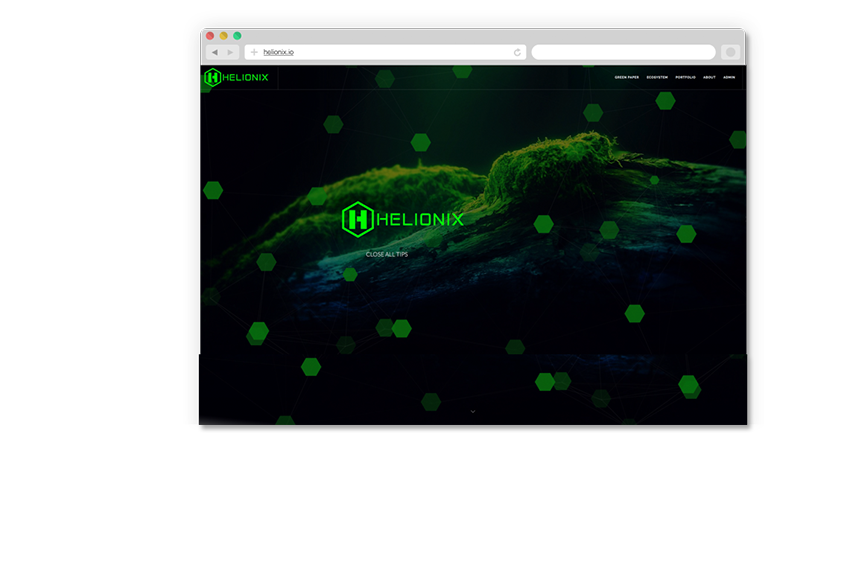
Task: Click the empty browser search field
Action: click(x=623, y=52)
